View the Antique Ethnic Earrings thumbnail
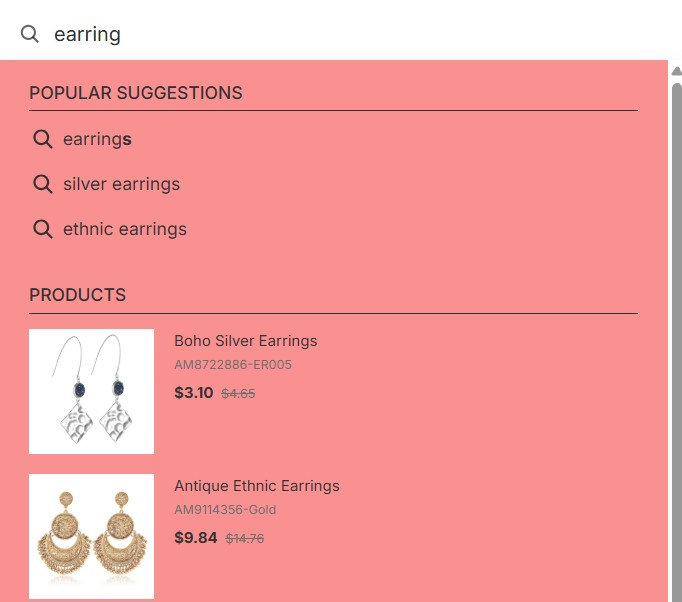Viewport: 682px width, 602px height. click(x=91, y=536)
